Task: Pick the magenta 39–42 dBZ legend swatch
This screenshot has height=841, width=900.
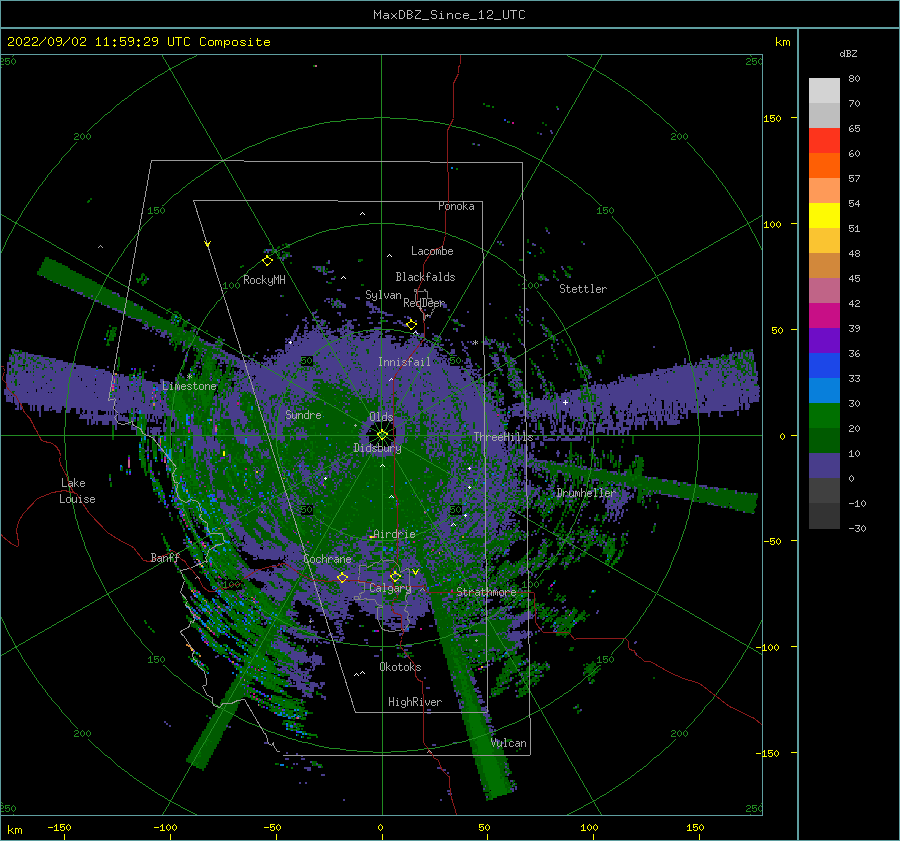Action: point(824,315)
